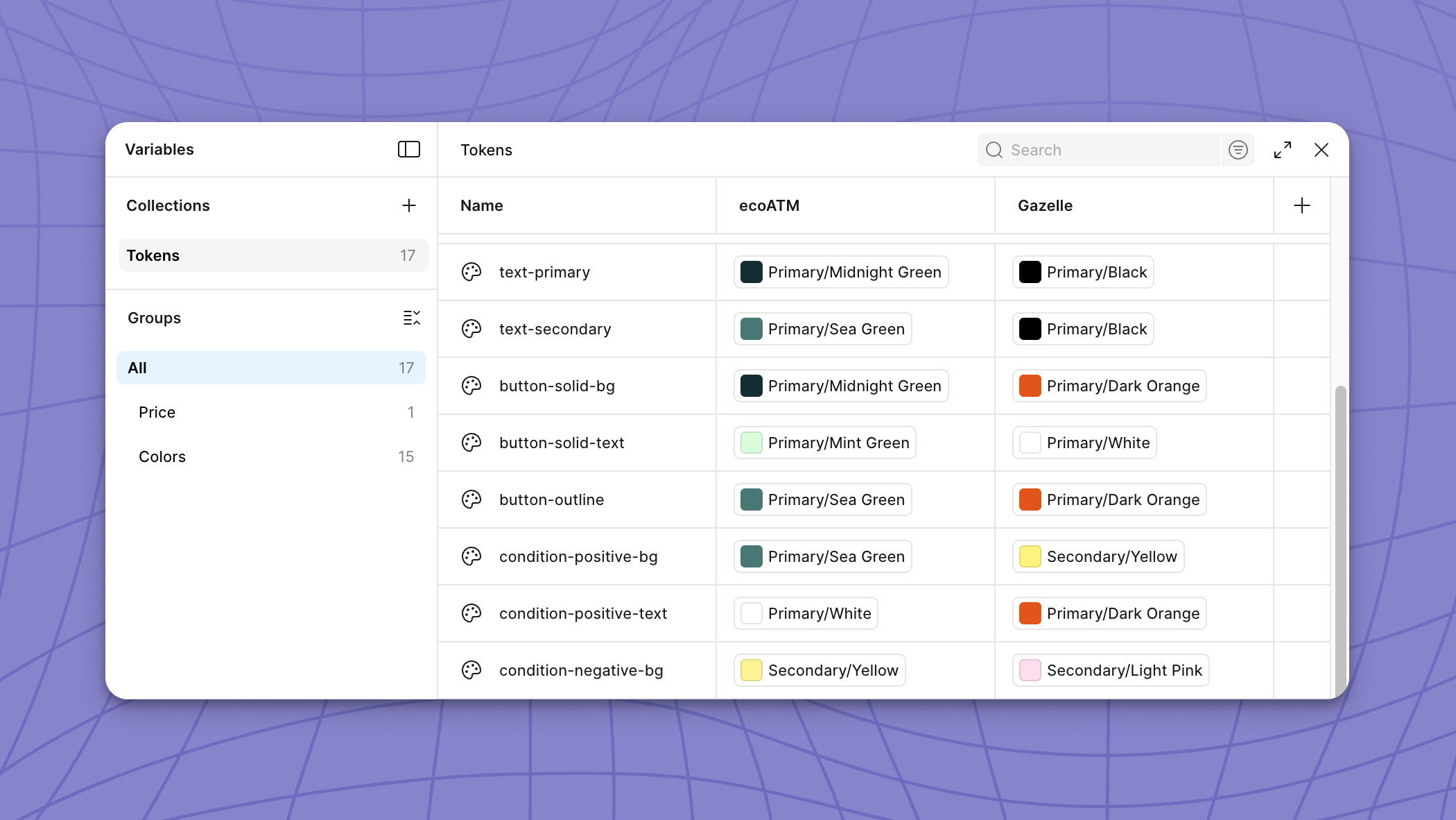Open ecoATM value for button-solid-bg
1456x820 pixels.
pos(840,386)
